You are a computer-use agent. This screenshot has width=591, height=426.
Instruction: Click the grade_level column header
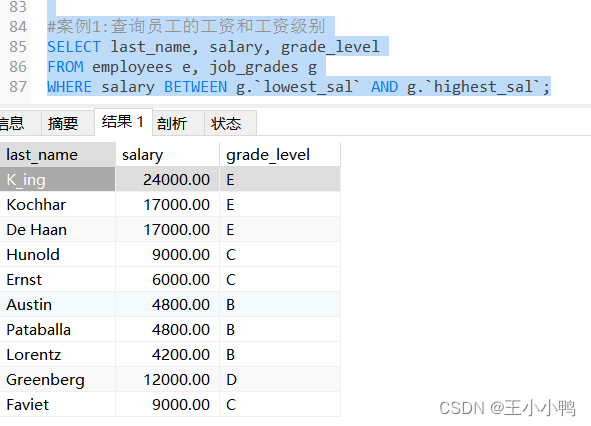pos(280,155)
